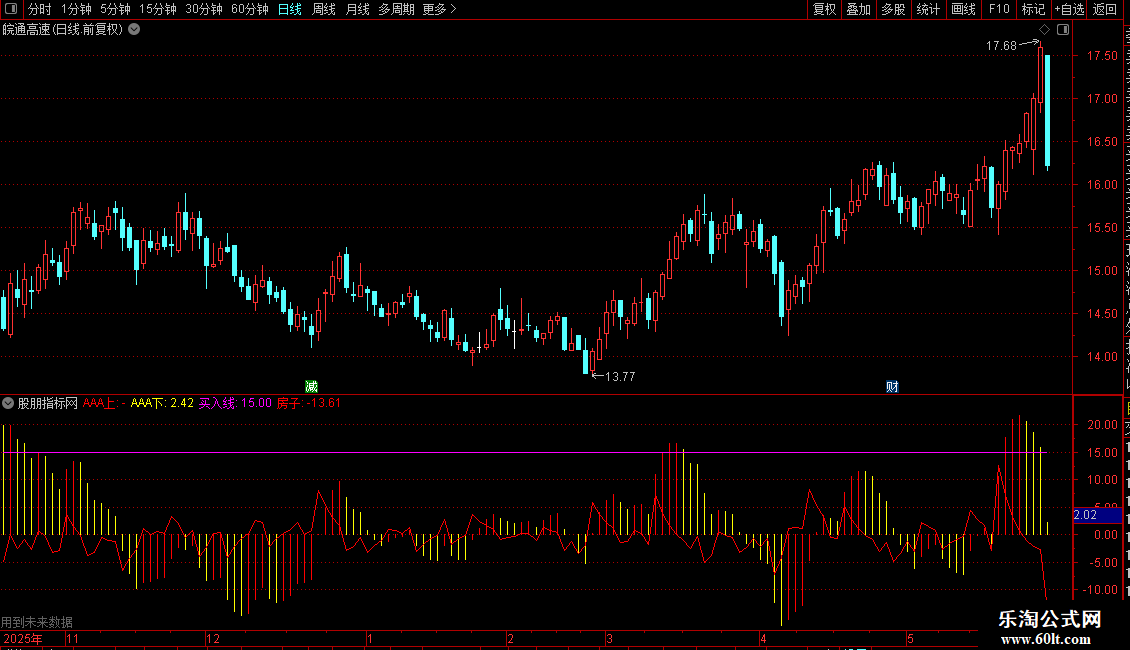Switch to 周线 weekly chart
Screen dimensions: 1130x650
click(324, 9)
